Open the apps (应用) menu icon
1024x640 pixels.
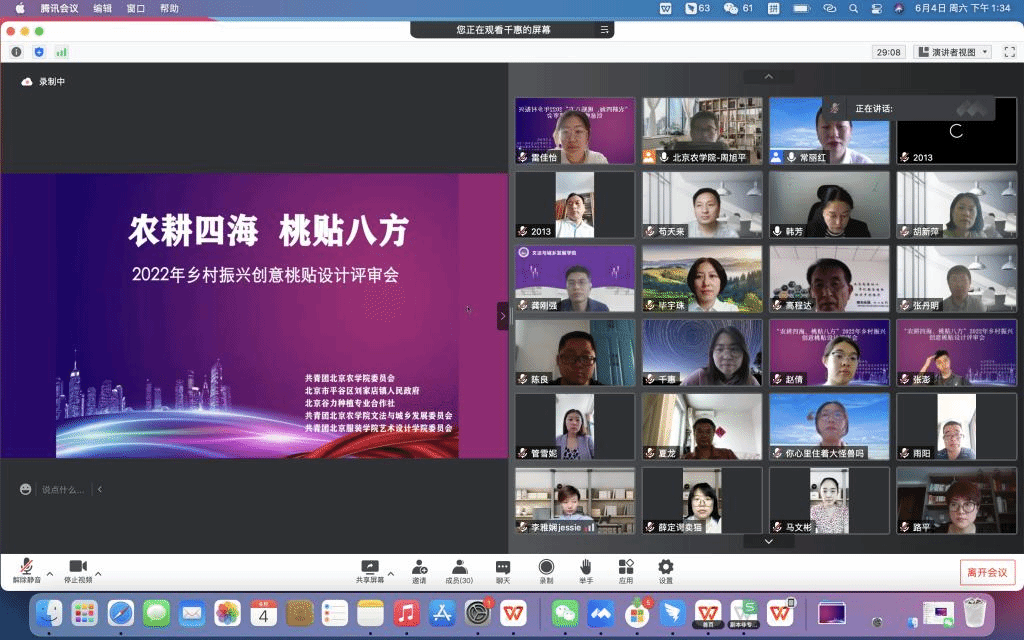626,567
